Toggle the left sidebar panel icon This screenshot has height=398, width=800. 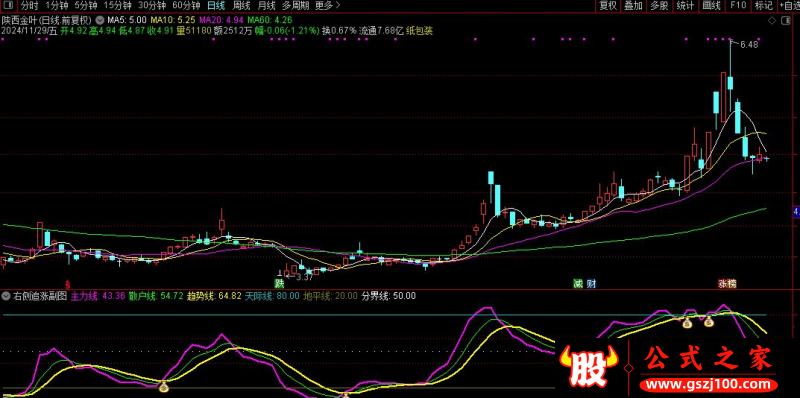pos(9,6)
